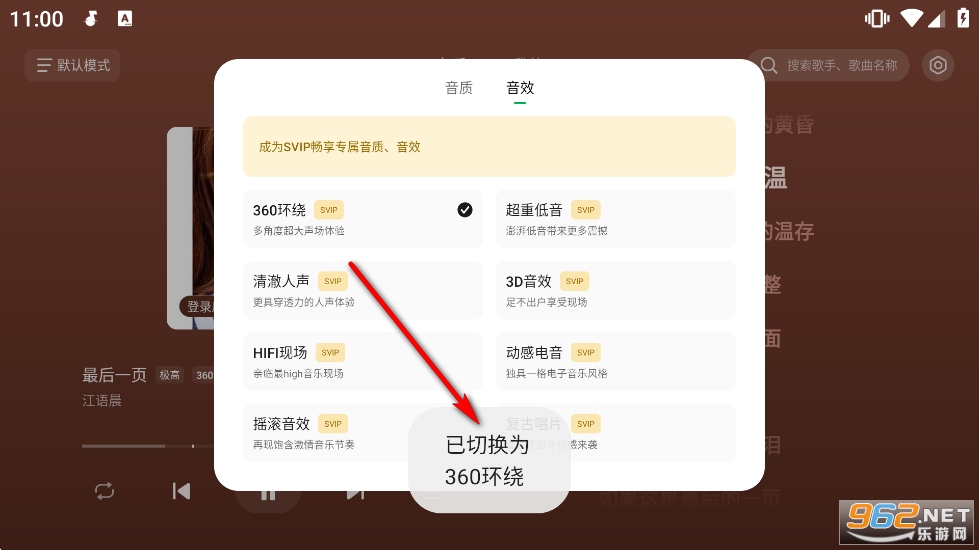Viewport: 979px width, 550px height.
Task: Click the search field for 歌手、歌曲名称
Action: point(828,66)
